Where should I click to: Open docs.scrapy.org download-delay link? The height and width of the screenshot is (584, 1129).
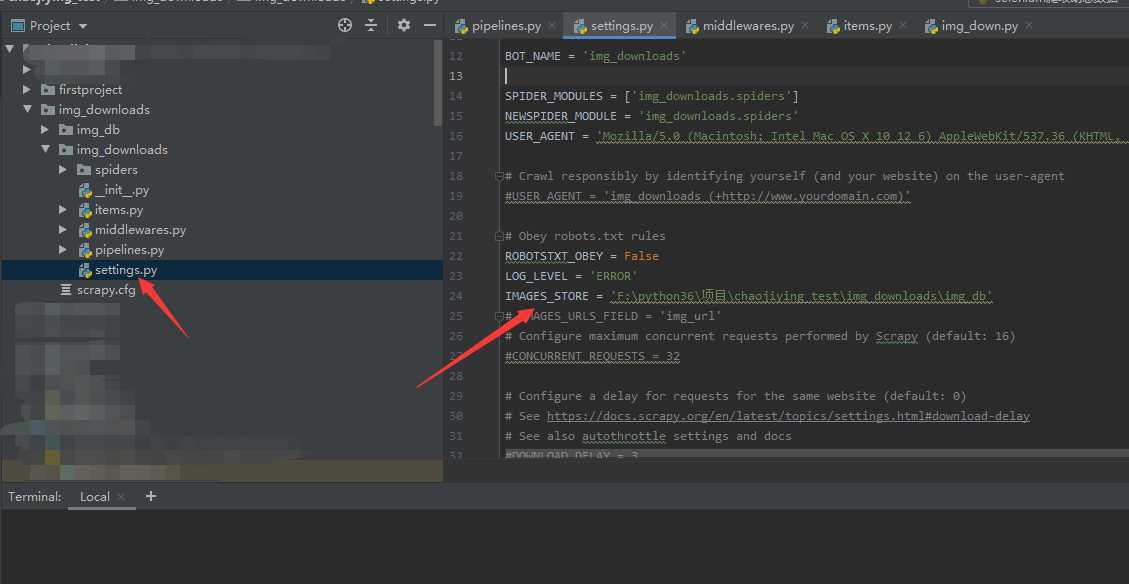click(788, 416)
